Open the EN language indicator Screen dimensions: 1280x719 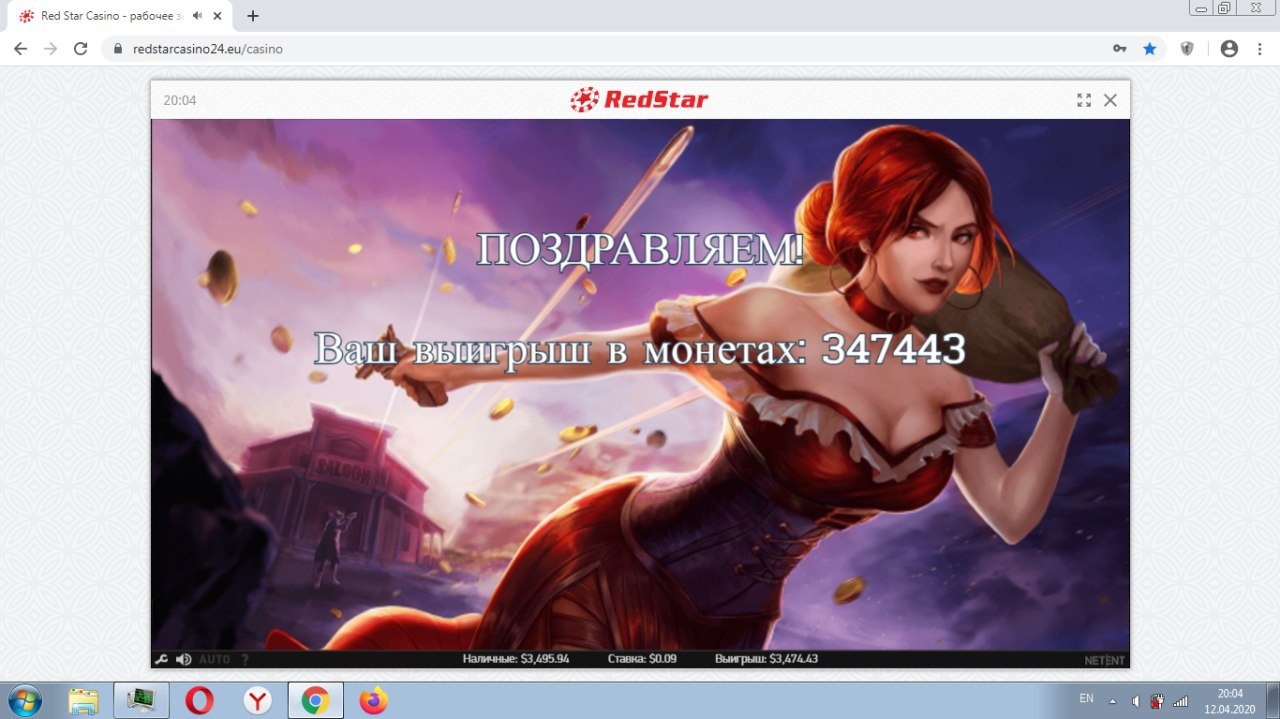pyautogui.click(x=1087, y=699)
